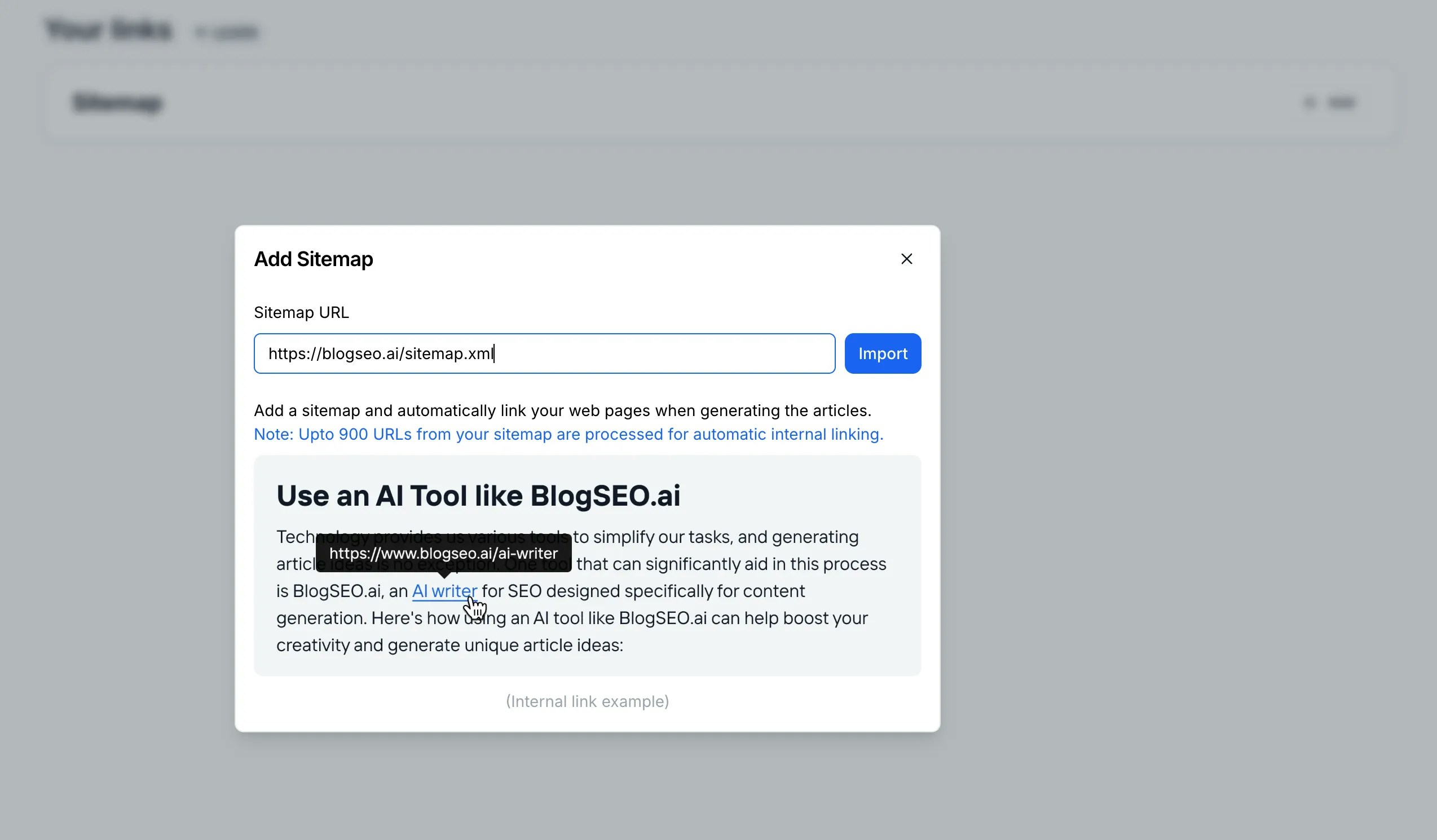This screenshot has width=1437, height=840.
Task: Click the Use an AI Tool like BlogSEO.ai heading
Action: pyautogui.click(x=478, y=495)
